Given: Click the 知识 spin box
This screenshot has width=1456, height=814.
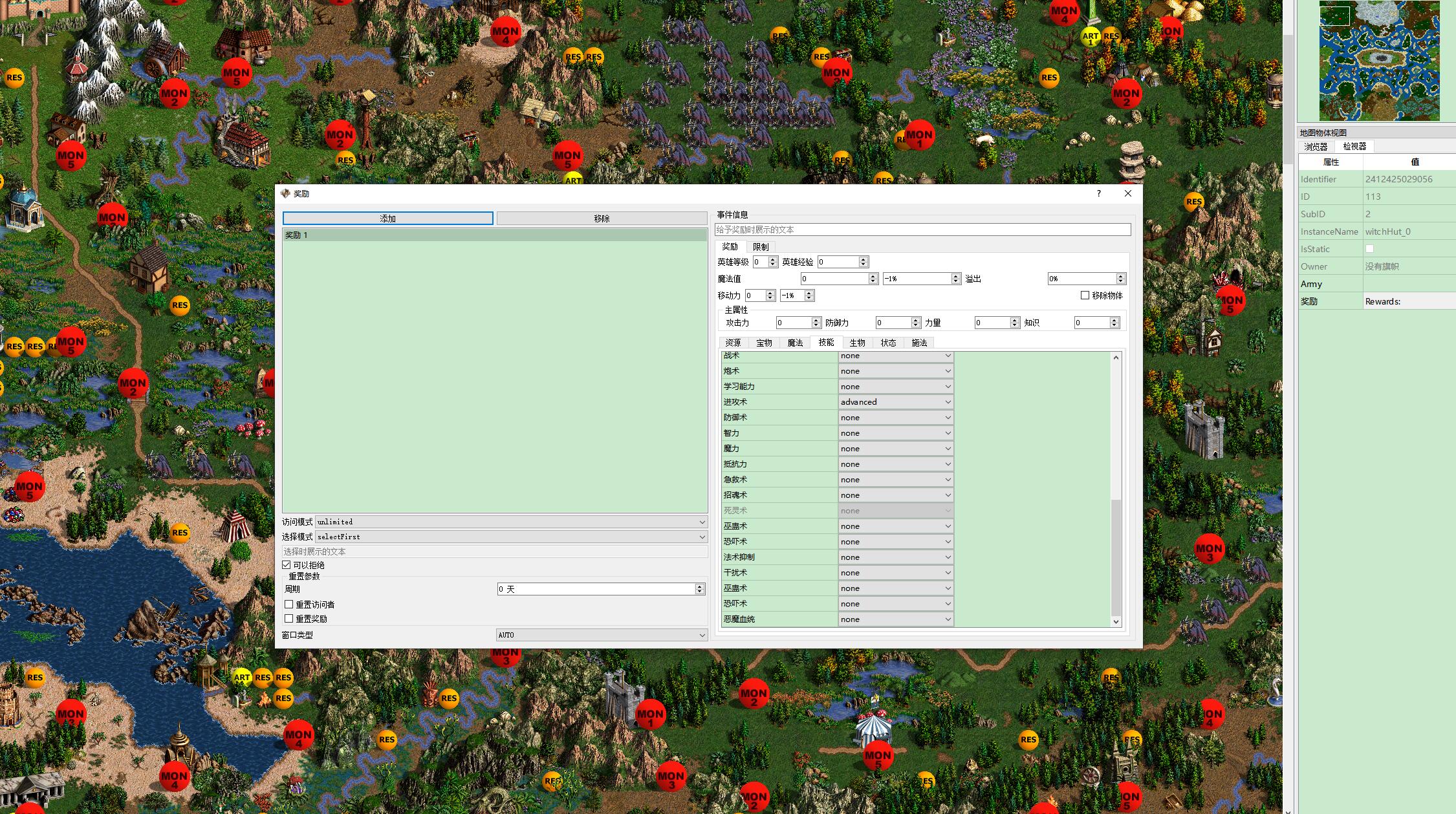Looking at the screenshot, I should tap(1097, 323).
